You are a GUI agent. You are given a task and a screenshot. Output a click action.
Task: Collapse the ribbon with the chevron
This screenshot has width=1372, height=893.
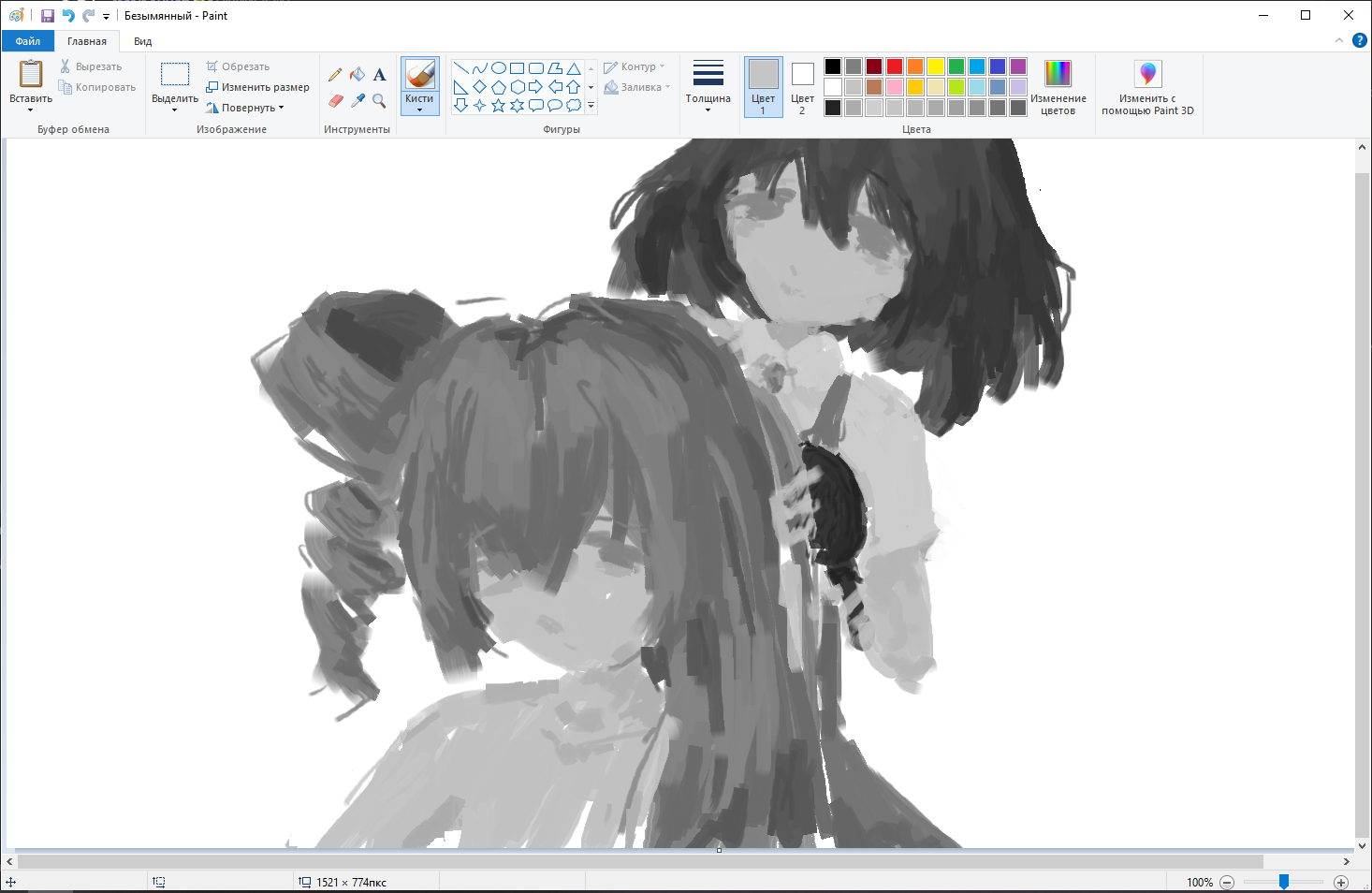tap(1338, 40)
